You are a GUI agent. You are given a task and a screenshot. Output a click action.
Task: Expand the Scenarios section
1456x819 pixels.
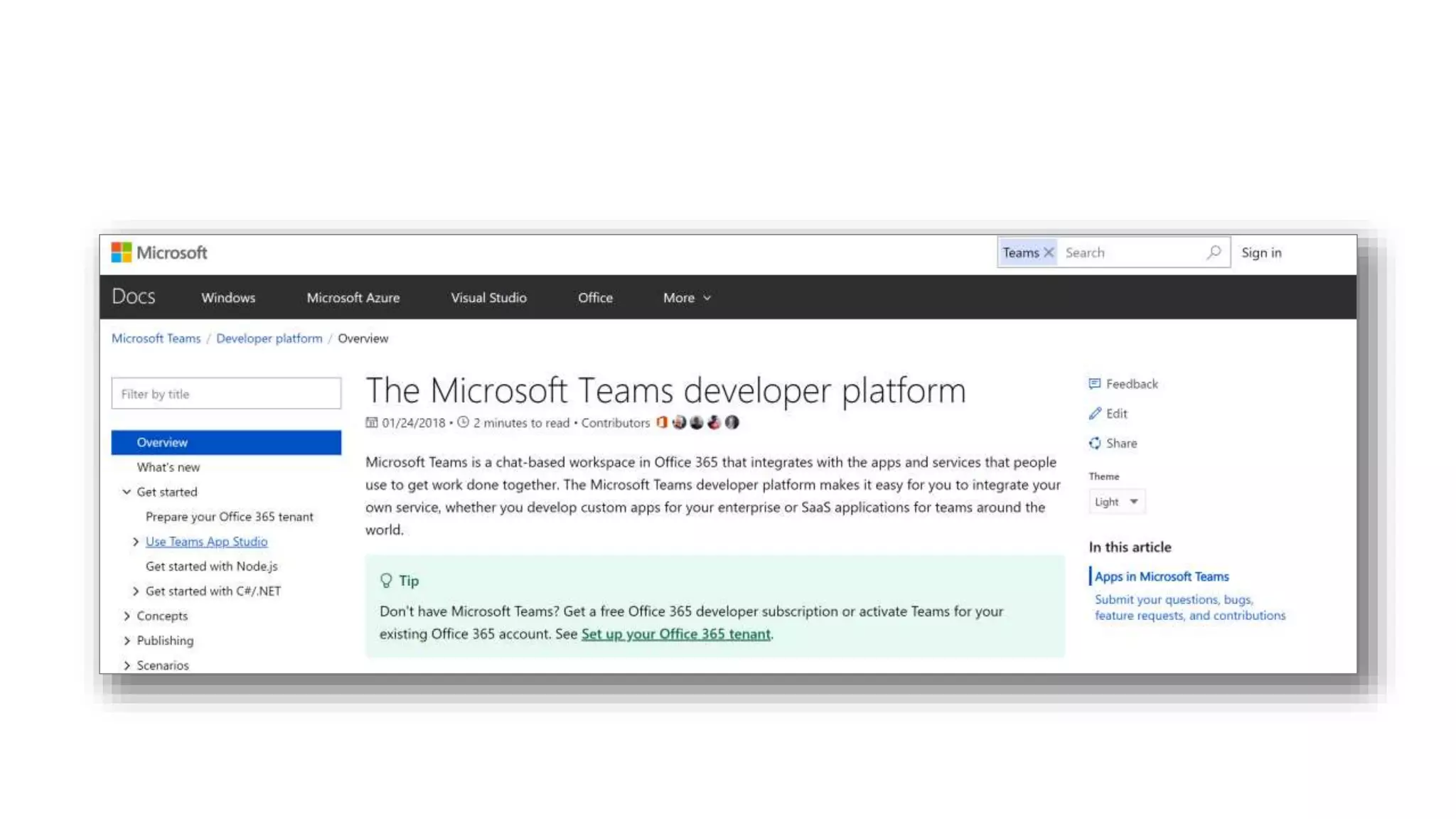tap(127, 666)
